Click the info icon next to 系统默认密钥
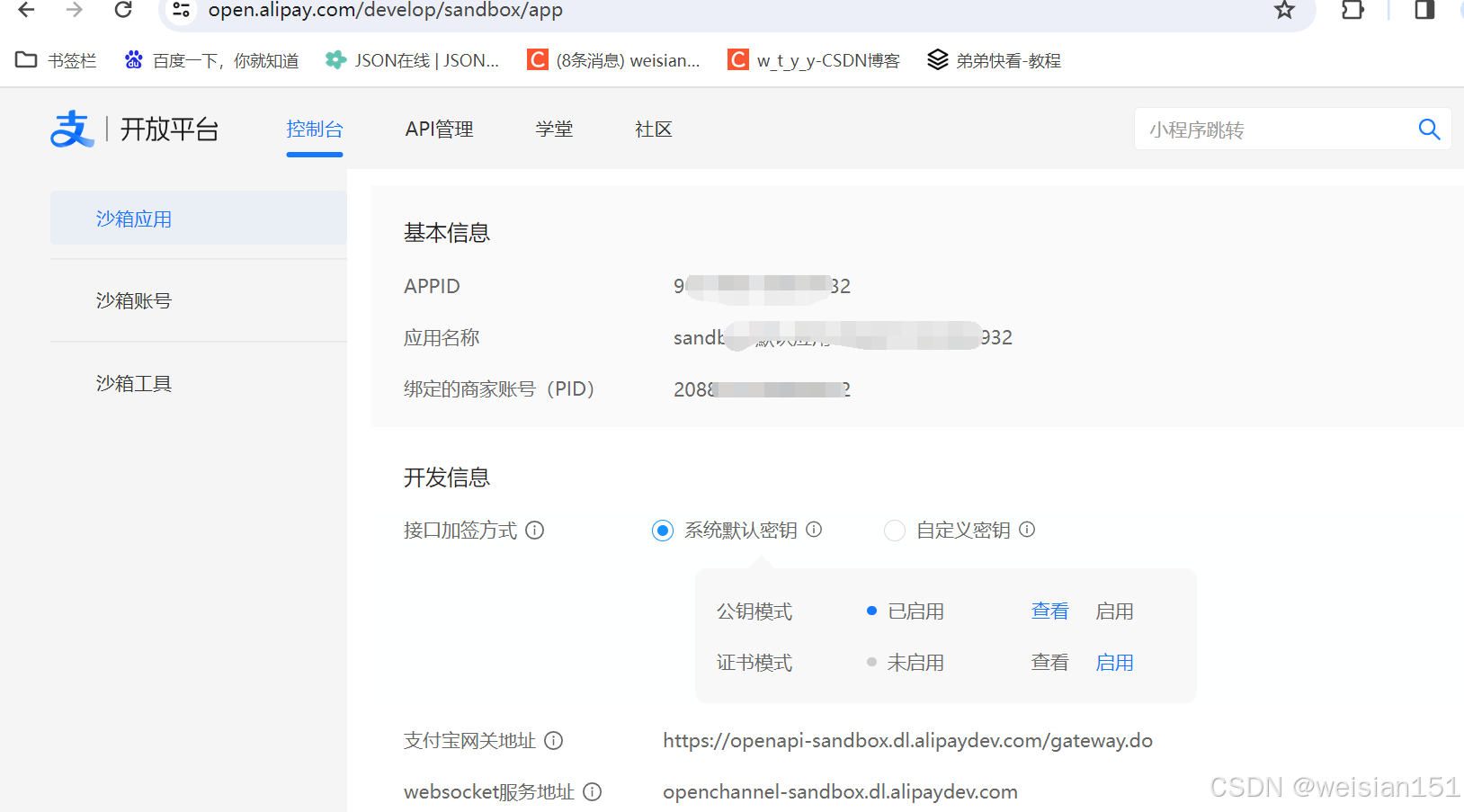This screenshot has height=812, width=1464. [814, 530]
